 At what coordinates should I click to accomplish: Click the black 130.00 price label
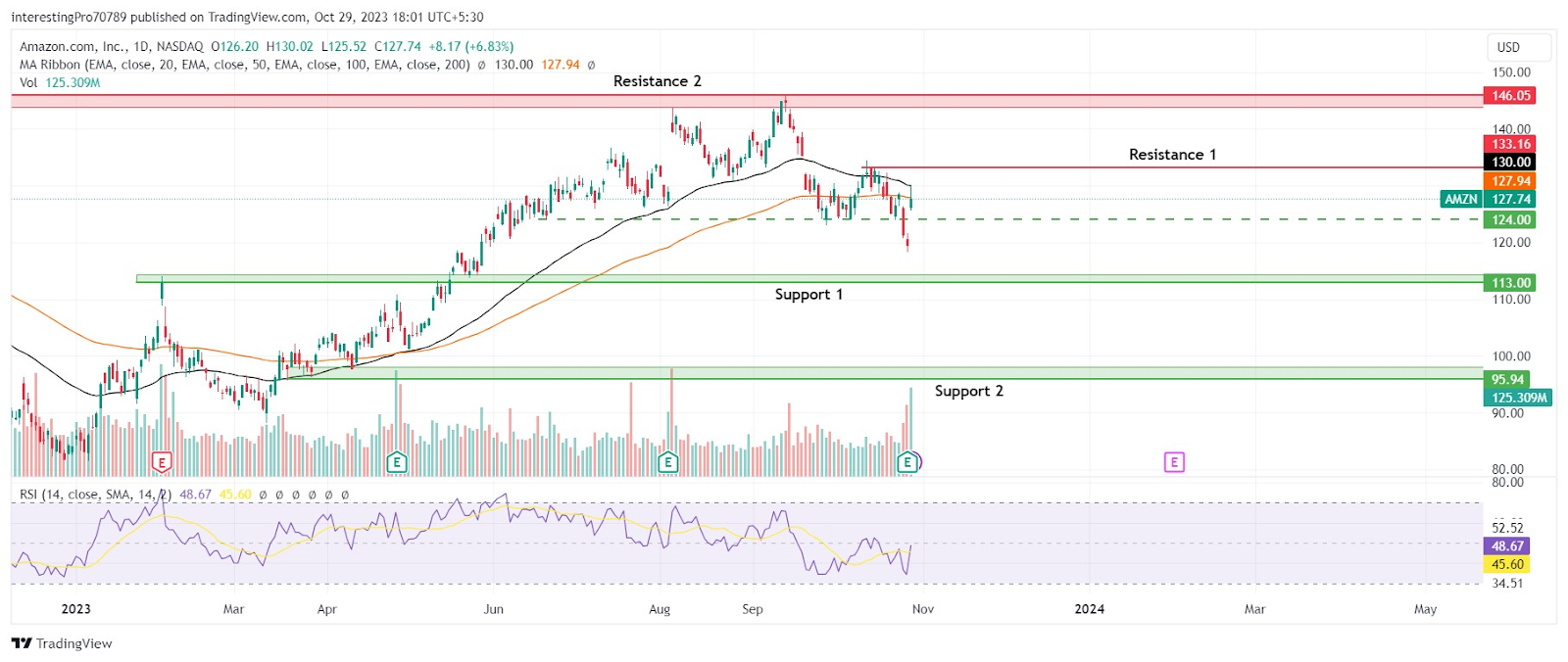1510,163
